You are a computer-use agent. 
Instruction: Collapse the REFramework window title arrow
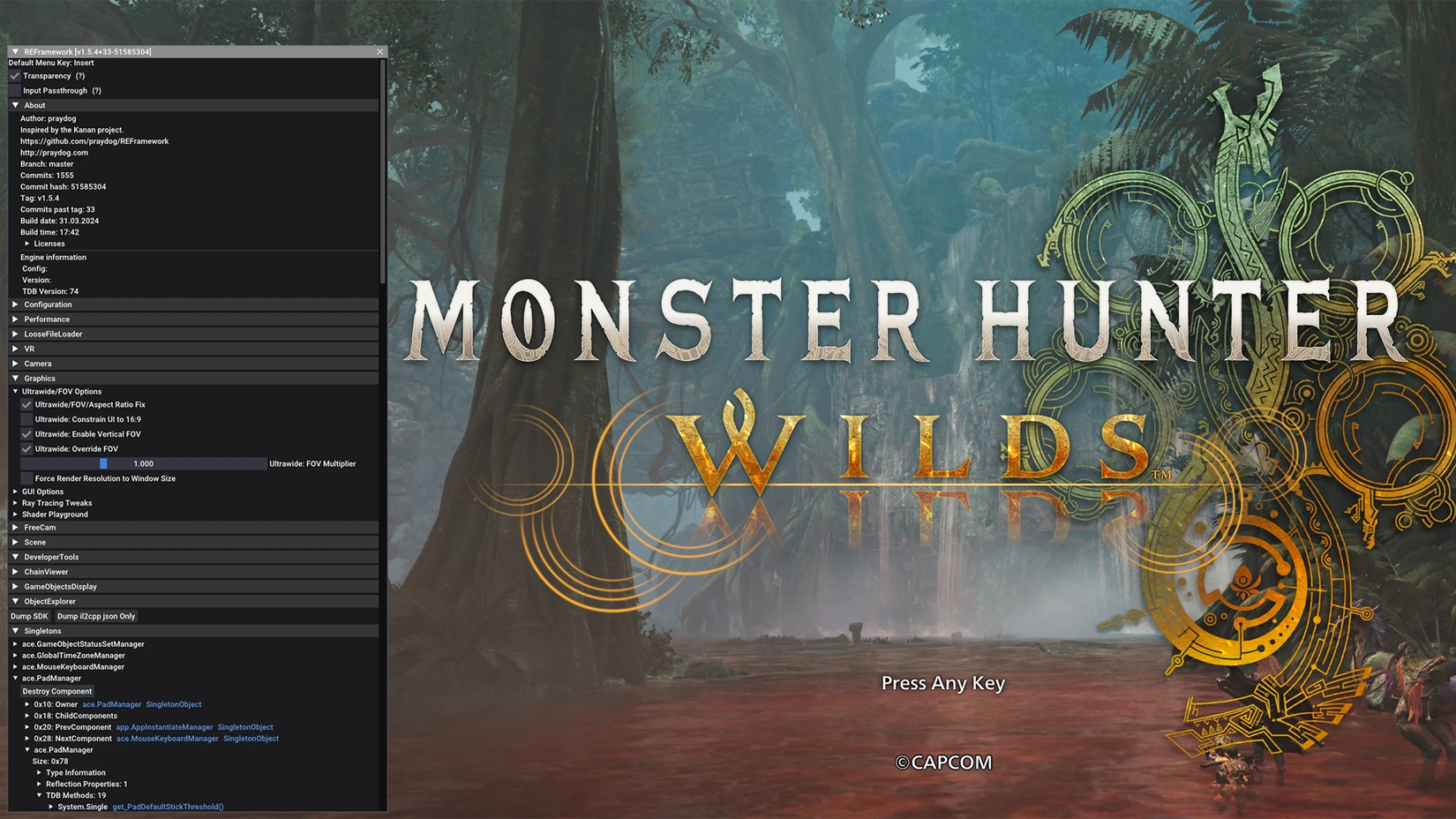click(15, 52)
